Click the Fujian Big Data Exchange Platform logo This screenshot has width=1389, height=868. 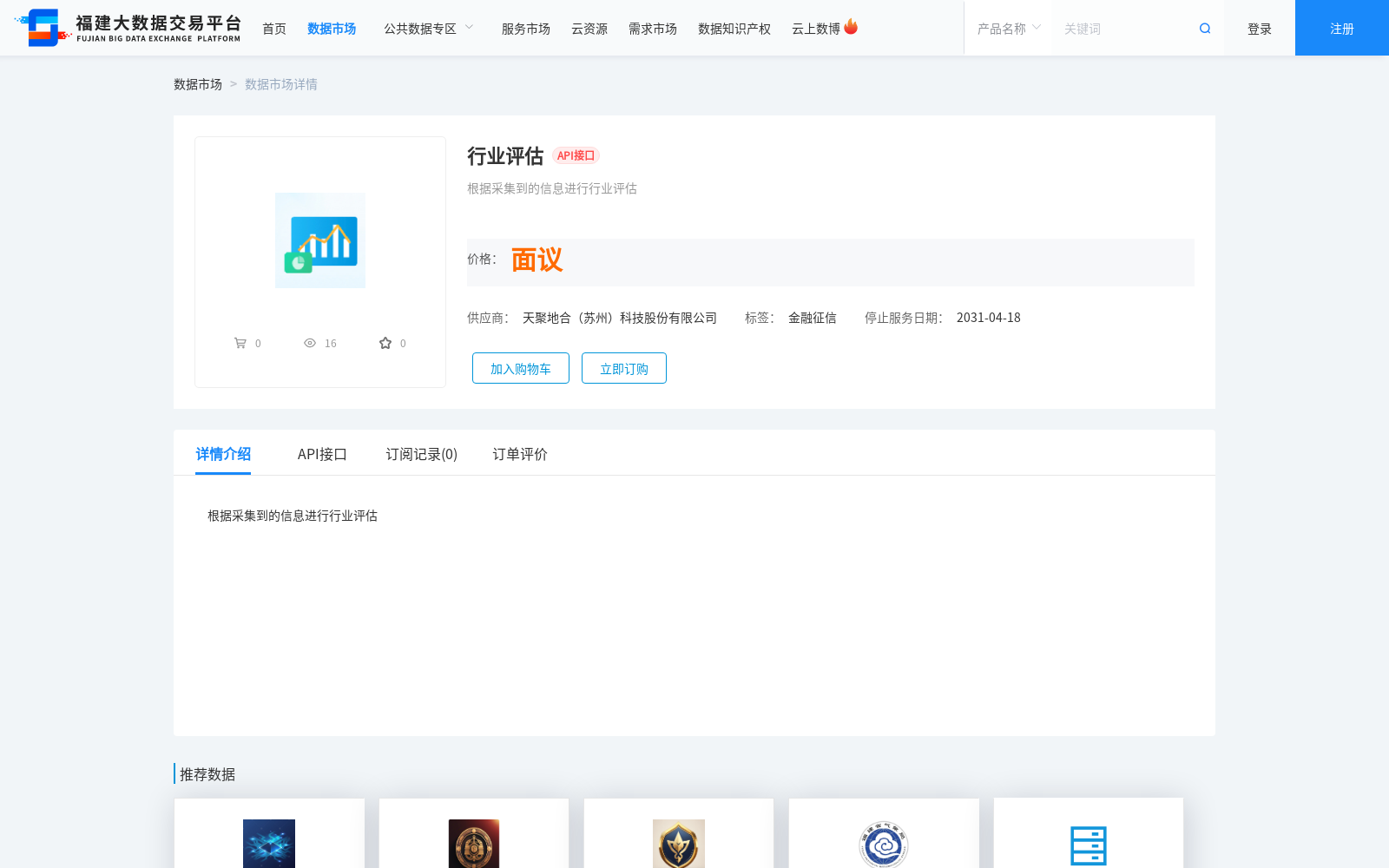(x=128, y=28)
